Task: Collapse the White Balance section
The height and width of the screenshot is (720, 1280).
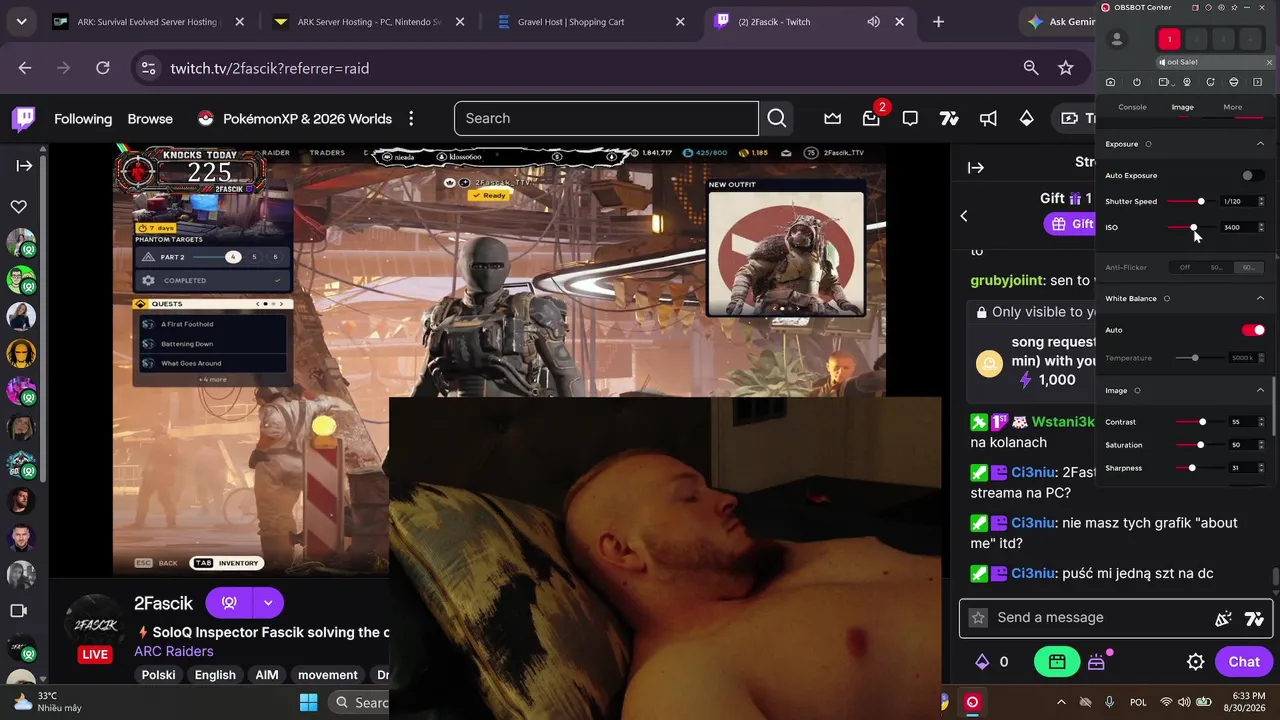Action: coord(1260,298)
